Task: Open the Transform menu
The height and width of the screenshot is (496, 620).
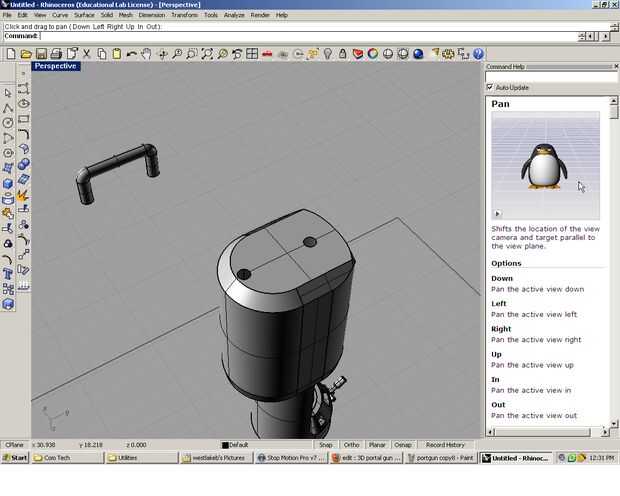Action: (x=184, y=15)
